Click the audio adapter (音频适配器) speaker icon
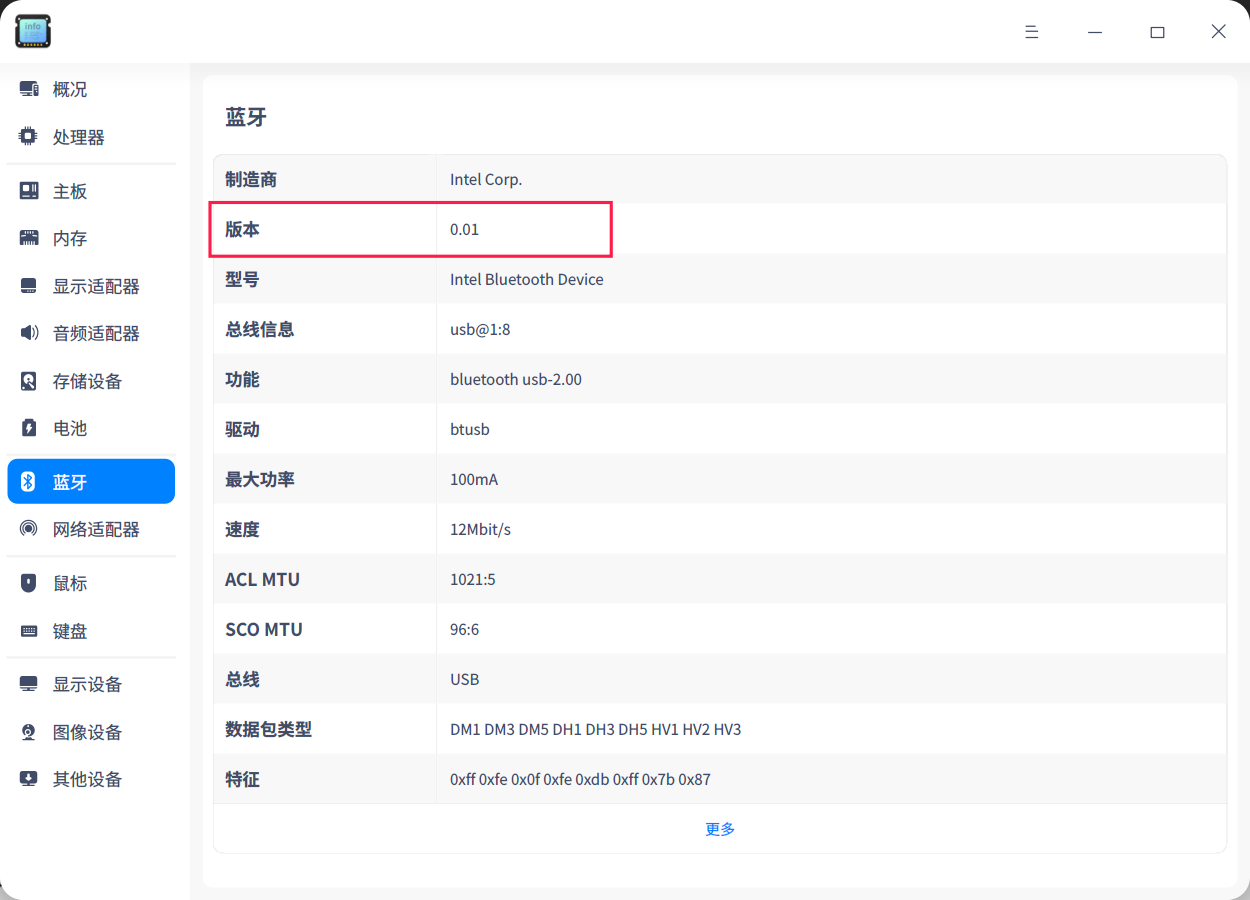 (x=28, y=333)
